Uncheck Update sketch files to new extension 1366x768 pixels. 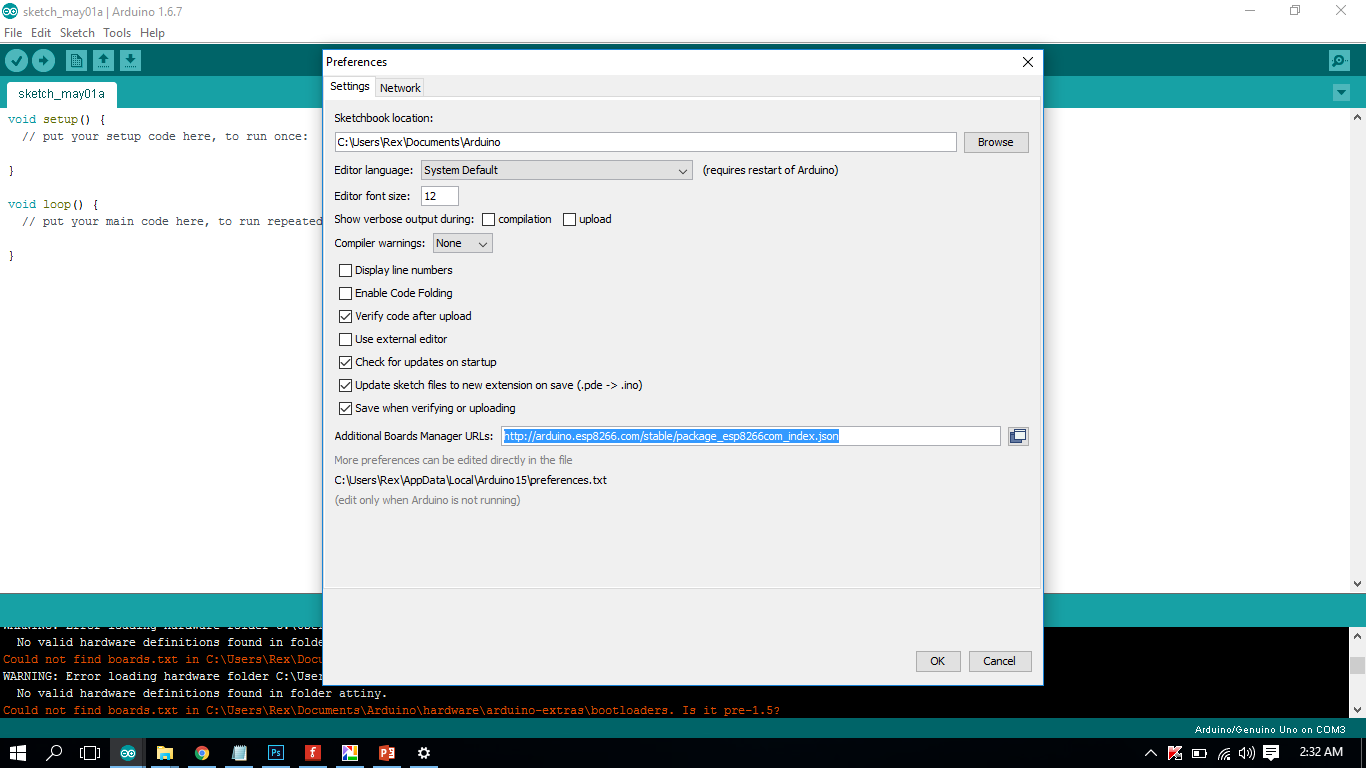[x=346, y=385]
